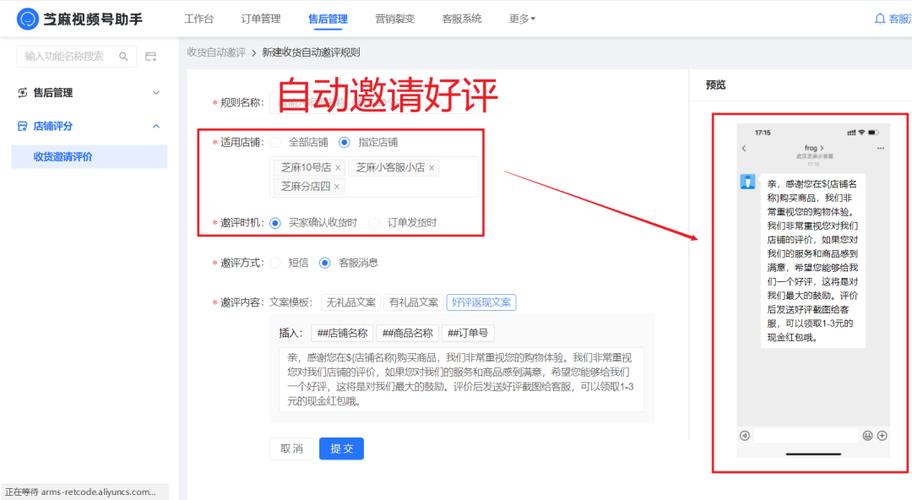
Task: Select 客服消息 invite method
Action: [325, 263]
